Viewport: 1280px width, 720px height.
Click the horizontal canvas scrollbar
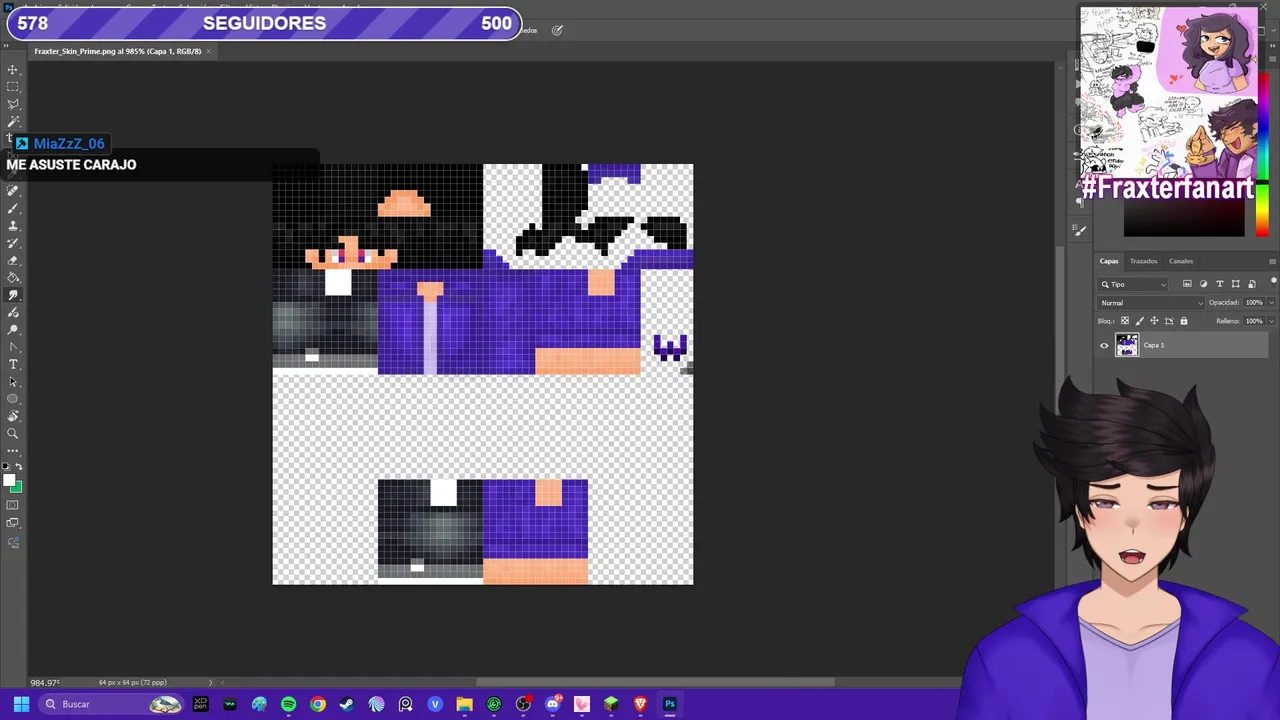[655, 683]
